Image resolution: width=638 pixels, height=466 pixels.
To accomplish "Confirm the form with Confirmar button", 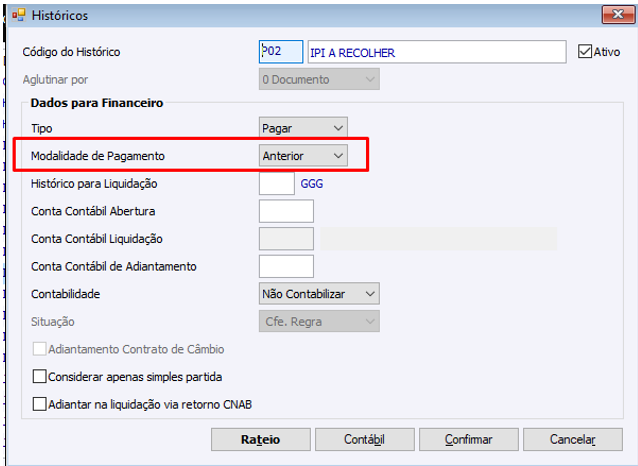I will 469,440.
